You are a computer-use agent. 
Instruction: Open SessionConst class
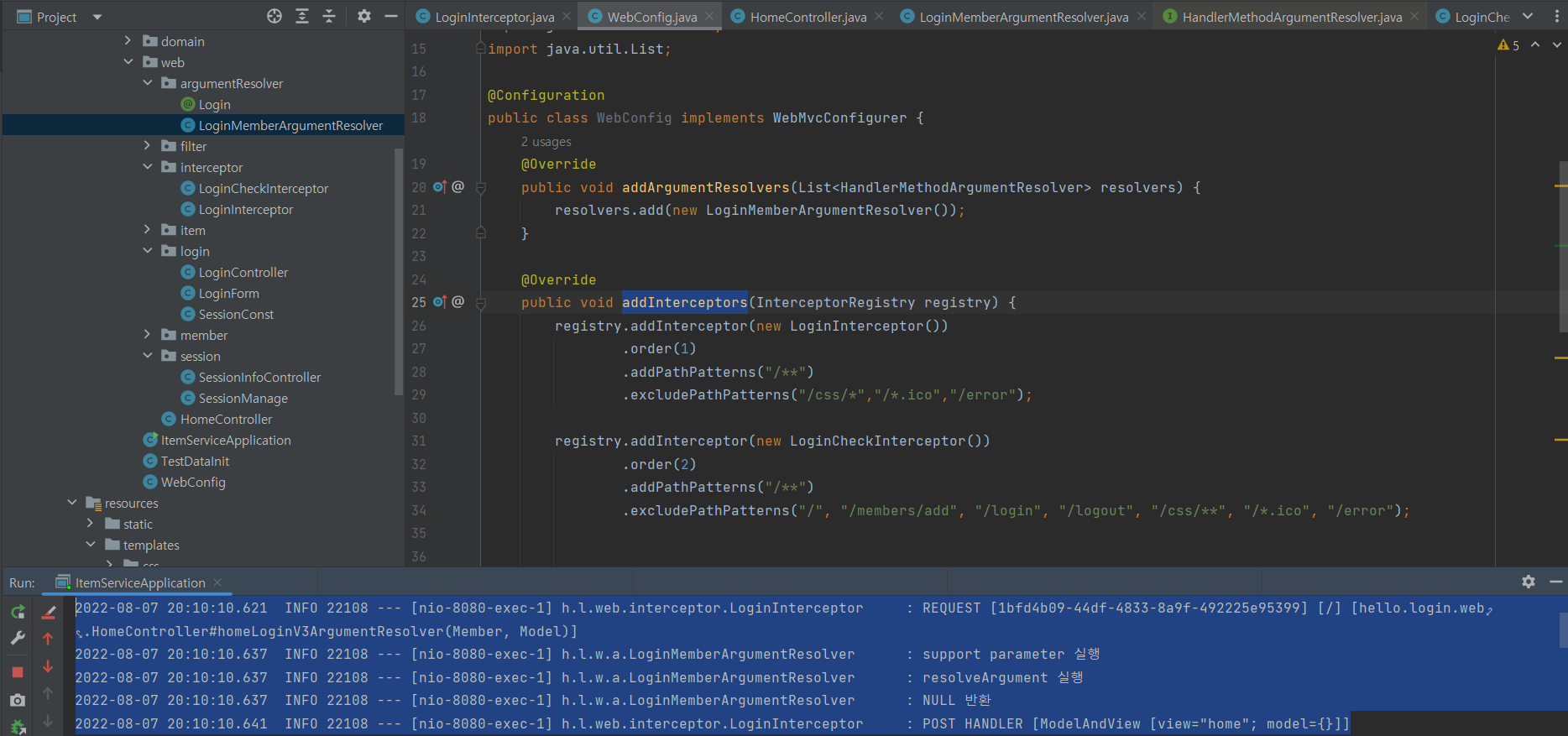[227, 314]
